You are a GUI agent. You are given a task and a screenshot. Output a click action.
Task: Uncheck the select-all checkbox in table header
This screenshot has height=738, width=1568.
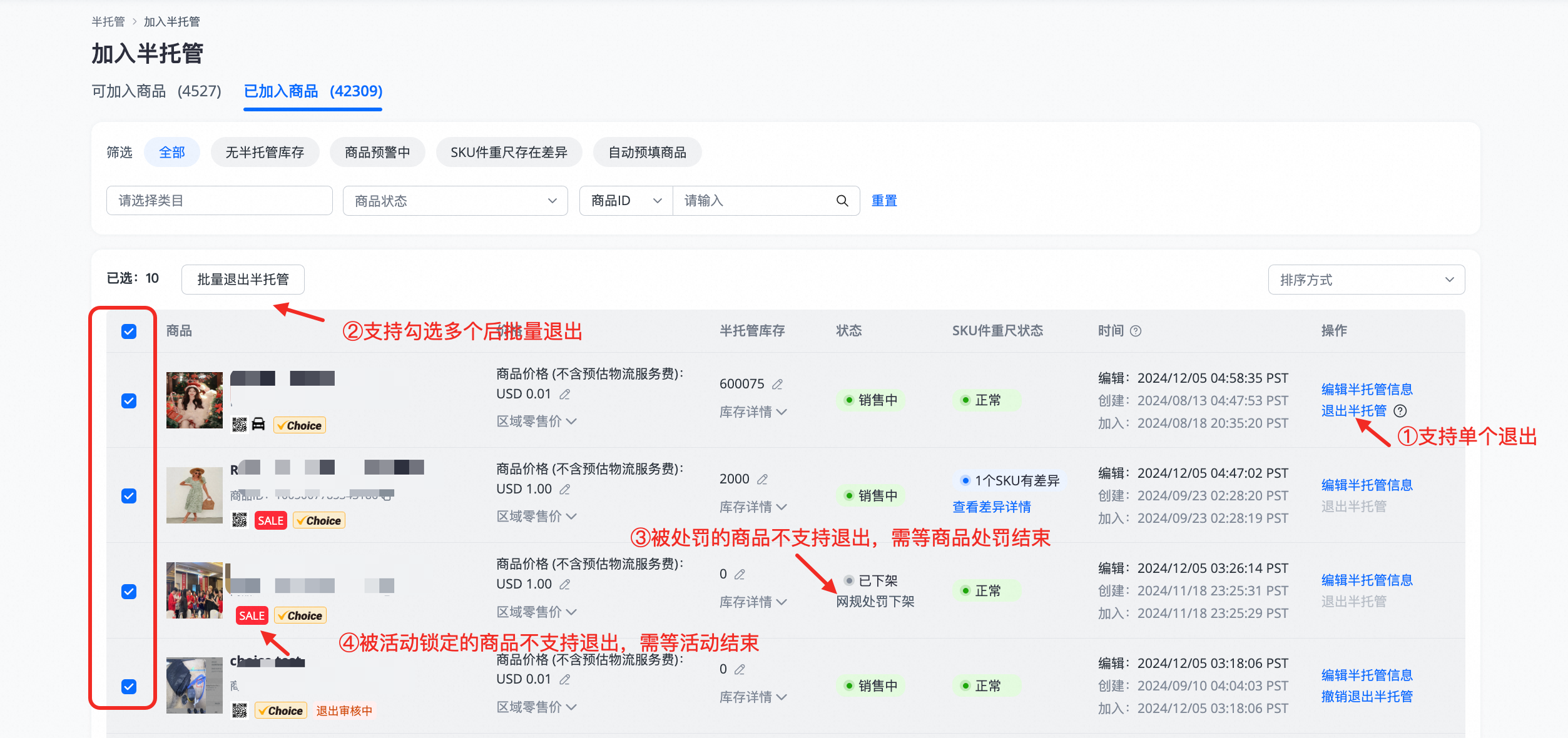[x=129, y=331]
